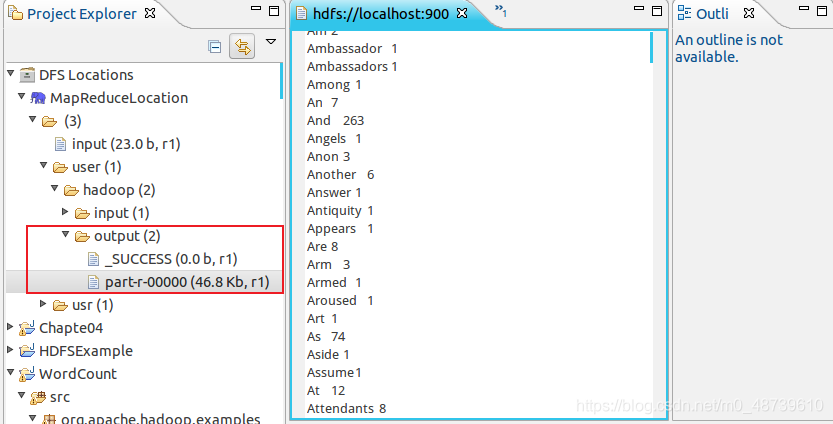Select the user (1) folder icon
Screen dimensions: 833x424
[60, 167]
